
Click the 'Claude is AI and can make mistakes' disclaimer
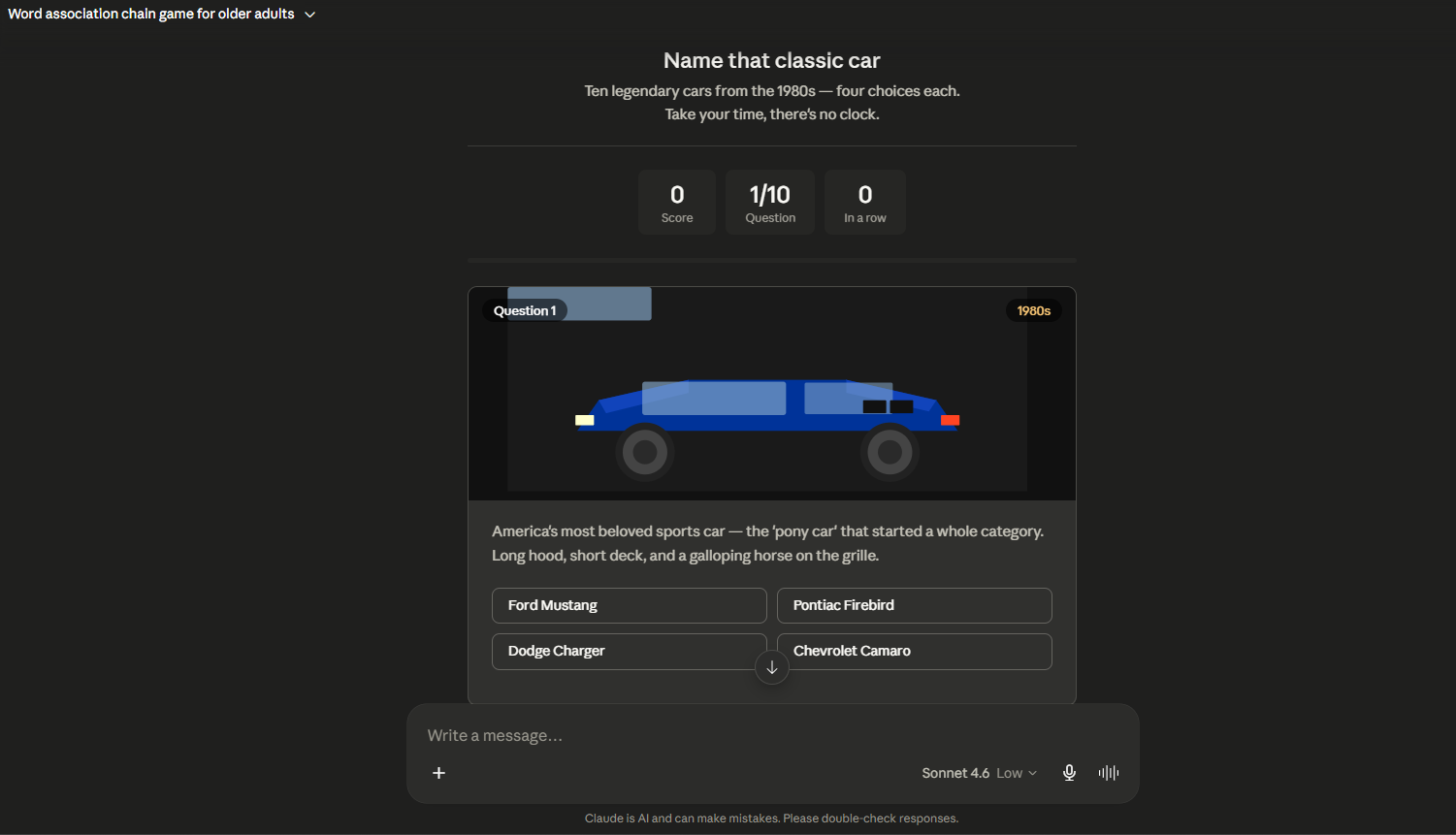(x=772, y=819)
